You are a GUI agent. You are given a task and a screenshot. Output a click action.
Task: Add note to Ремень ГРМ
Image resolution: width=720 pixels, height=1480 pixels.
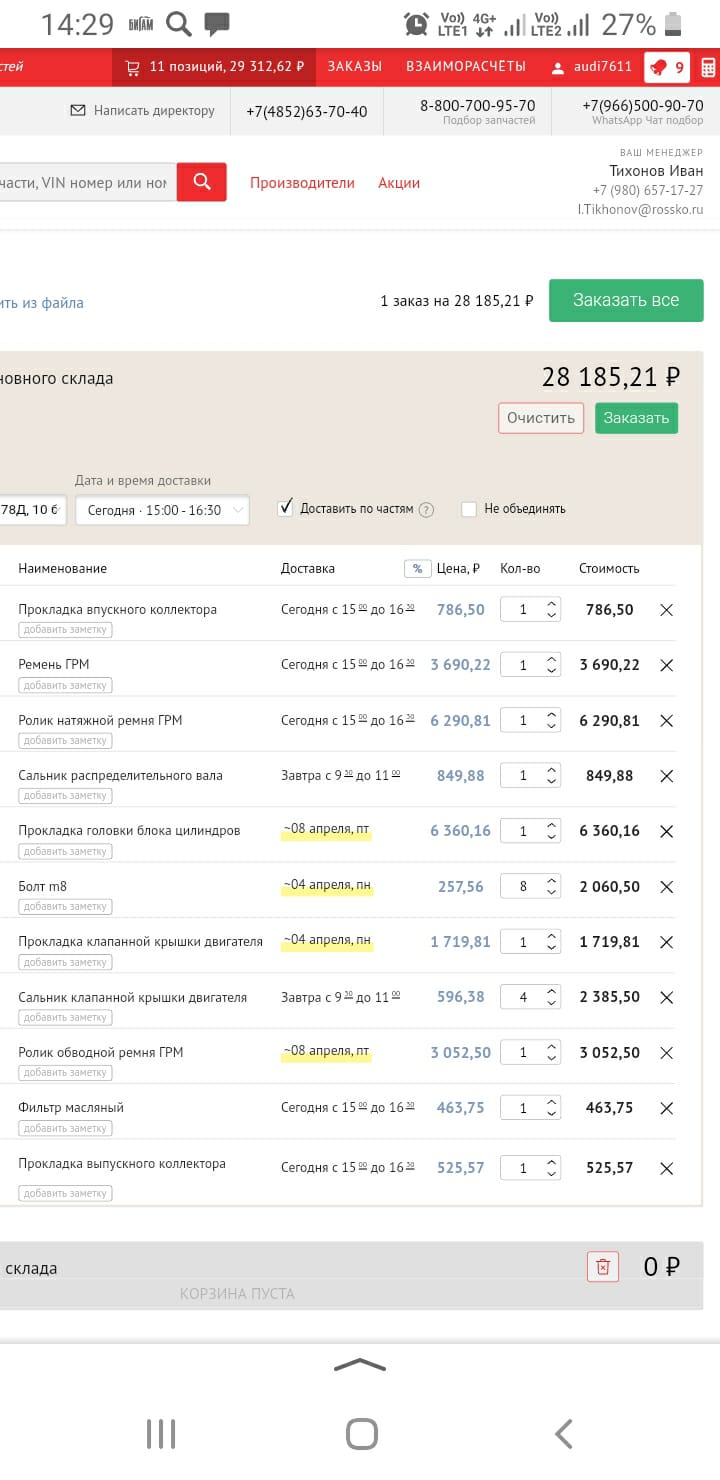(65, 685)
